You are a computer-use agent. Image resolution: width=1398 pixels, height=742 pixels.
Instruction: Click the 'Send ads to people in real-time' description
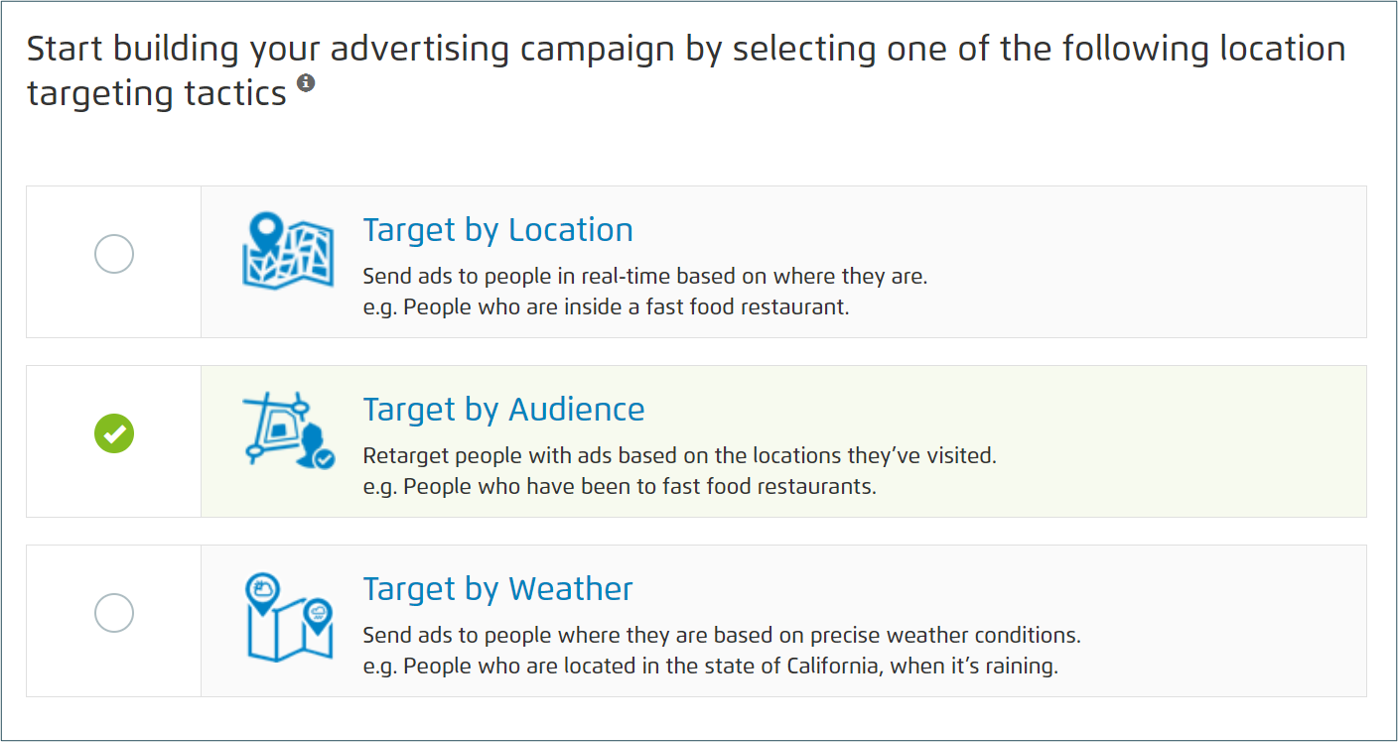[645, 276]
